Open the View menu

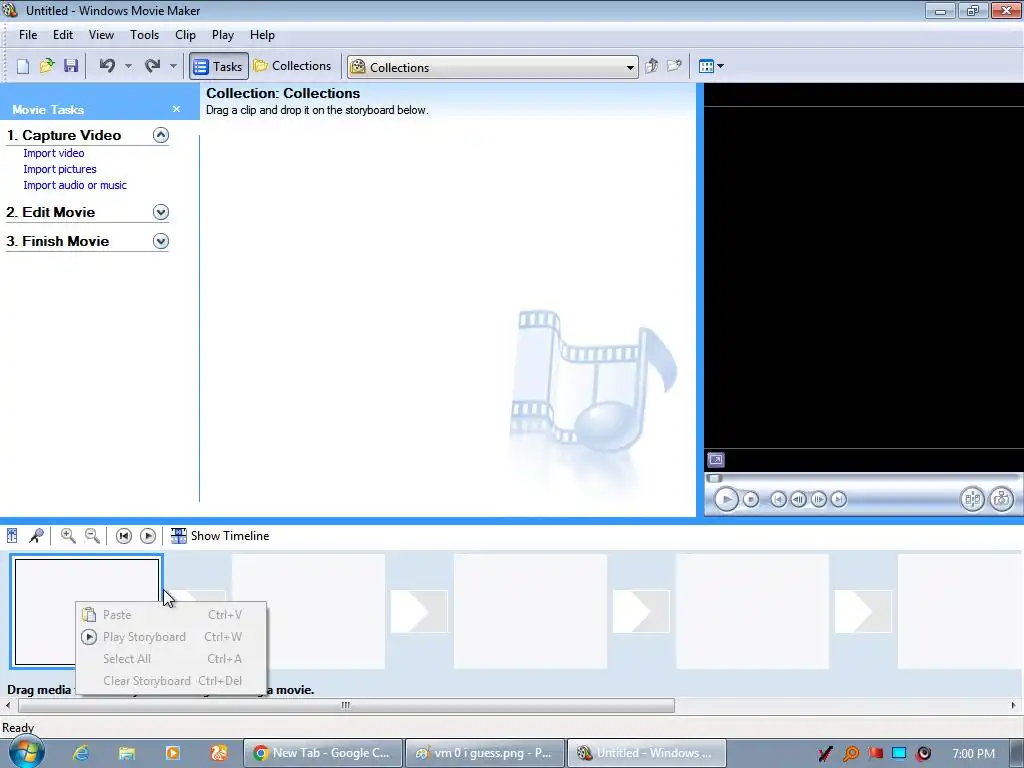tap(101, 35)
